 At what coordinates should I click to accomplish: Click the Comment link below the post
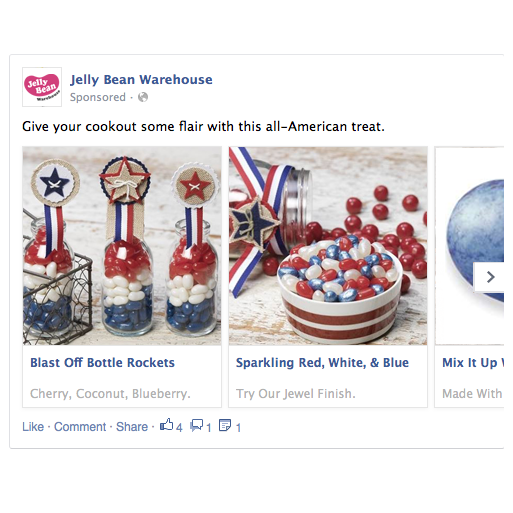[x=80, y=427]
